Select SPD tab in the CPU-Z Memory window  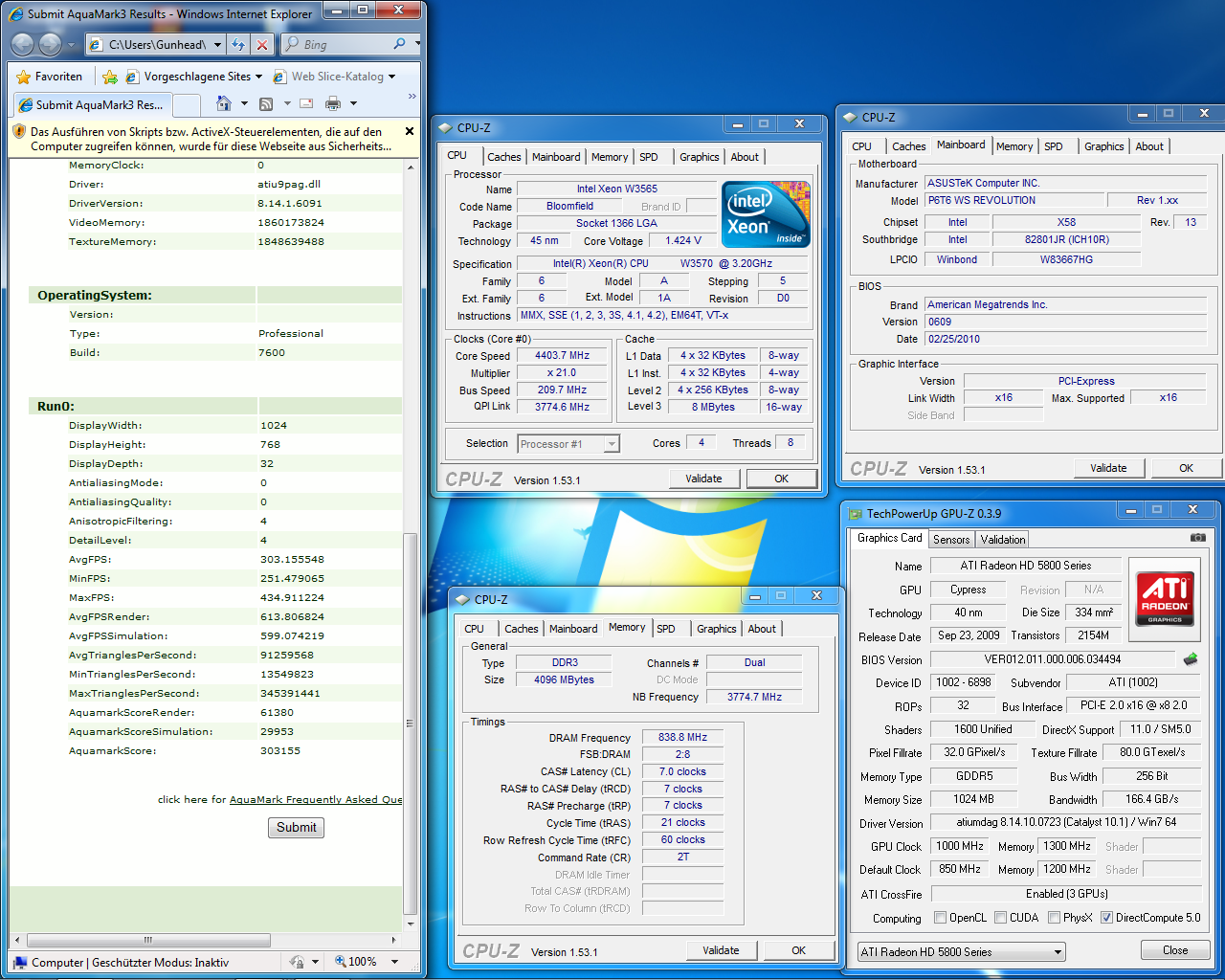pyautogui.click(x=666, y=629)
